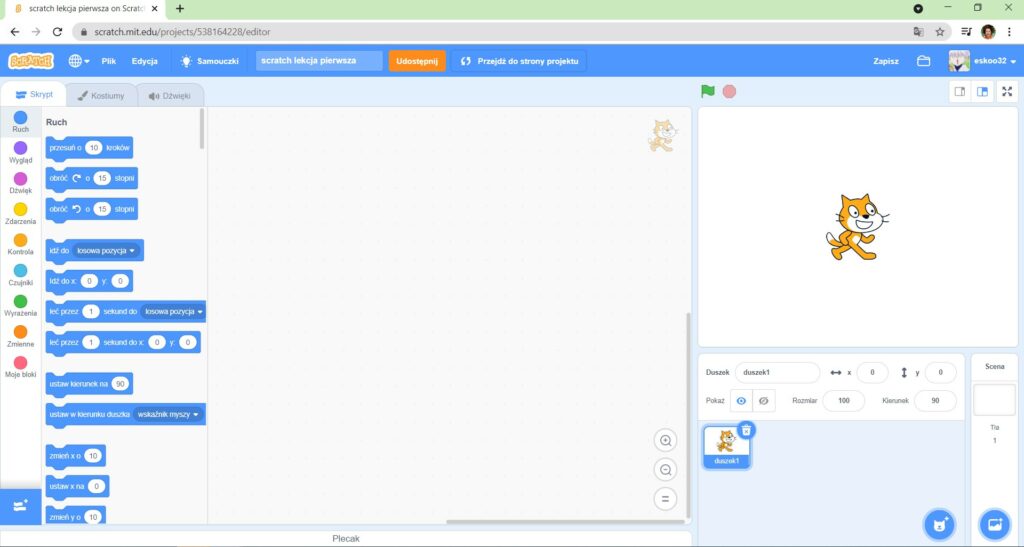Zoom in on the script workspace
Viewport: 1024px width, 547px height.
pyautogui.click(x=665, y=441)
